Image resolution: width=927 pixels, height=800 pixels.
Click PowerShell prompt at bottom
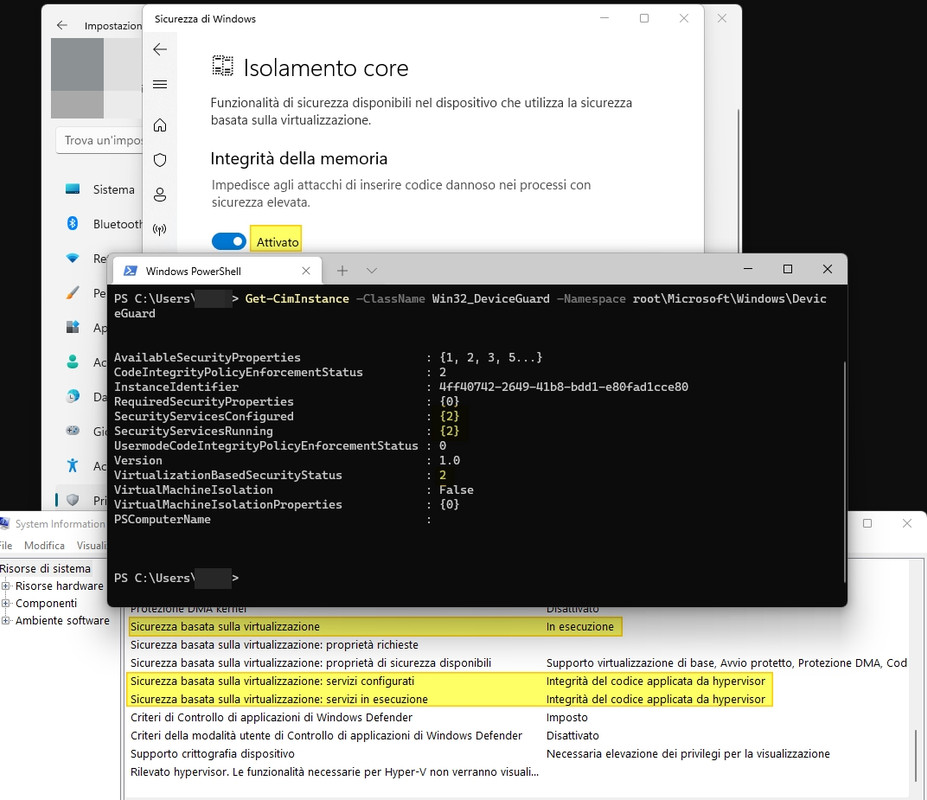point(176,578)
